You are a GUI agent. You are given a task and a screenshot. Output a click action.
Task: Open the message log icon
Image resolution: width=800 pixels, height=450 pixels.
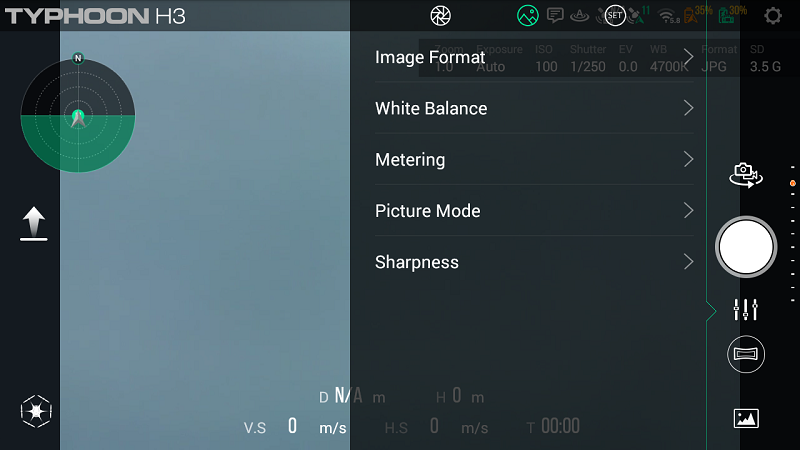tap(555, 16)
